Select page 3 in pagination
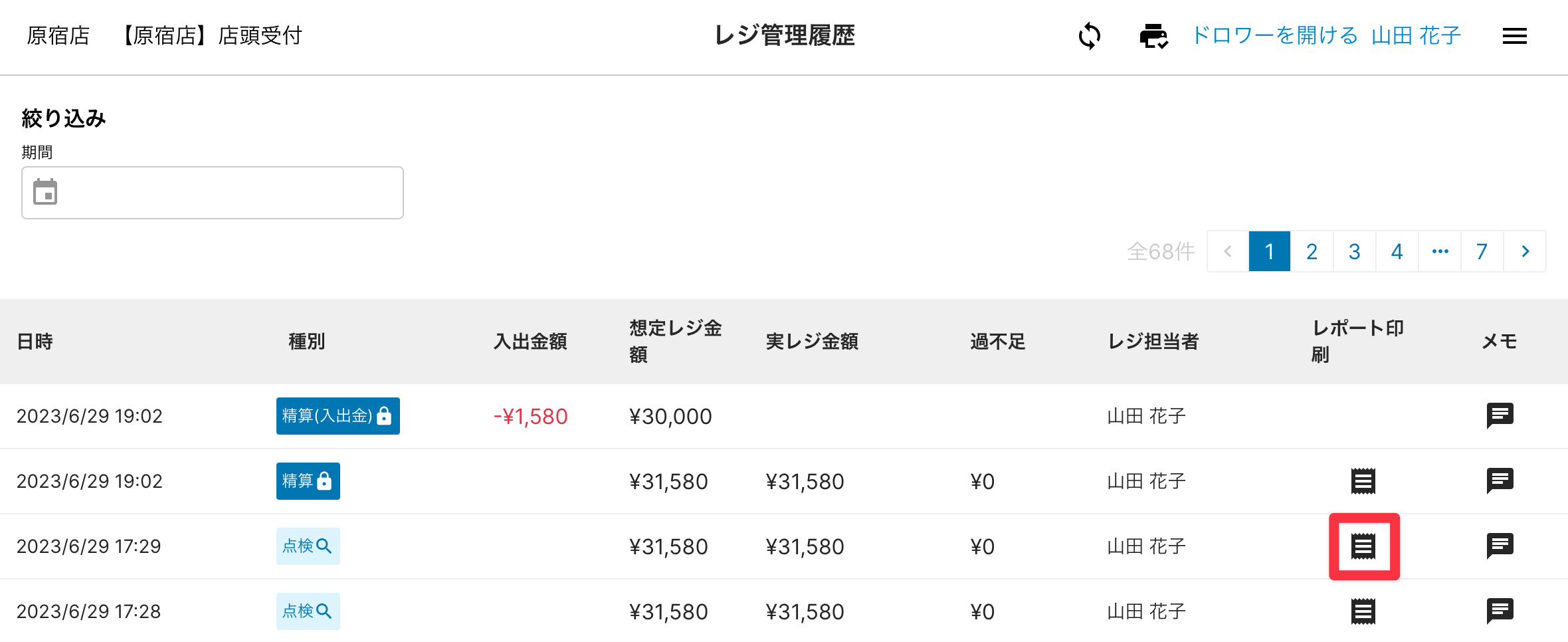This screenshot has height=642, width=1568. 1354,252
